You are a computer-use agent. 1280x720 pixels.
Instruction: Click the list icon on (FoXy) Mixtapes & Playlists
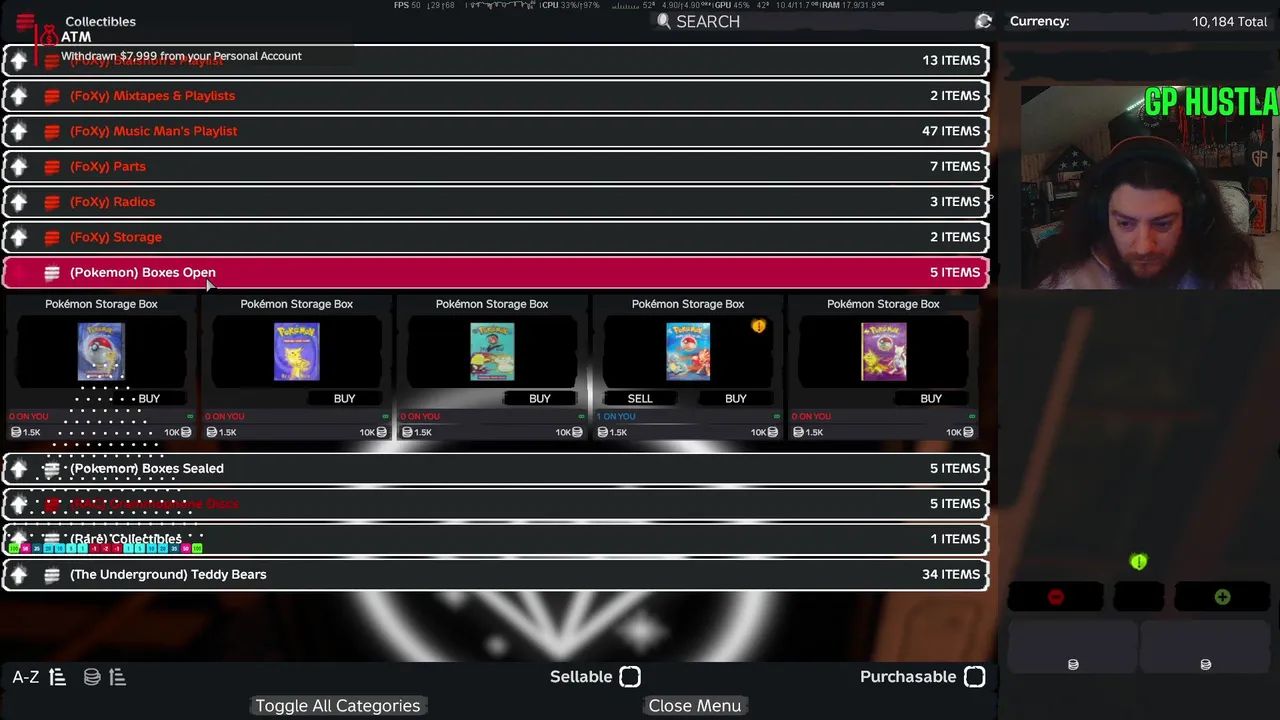pos(52,96)
